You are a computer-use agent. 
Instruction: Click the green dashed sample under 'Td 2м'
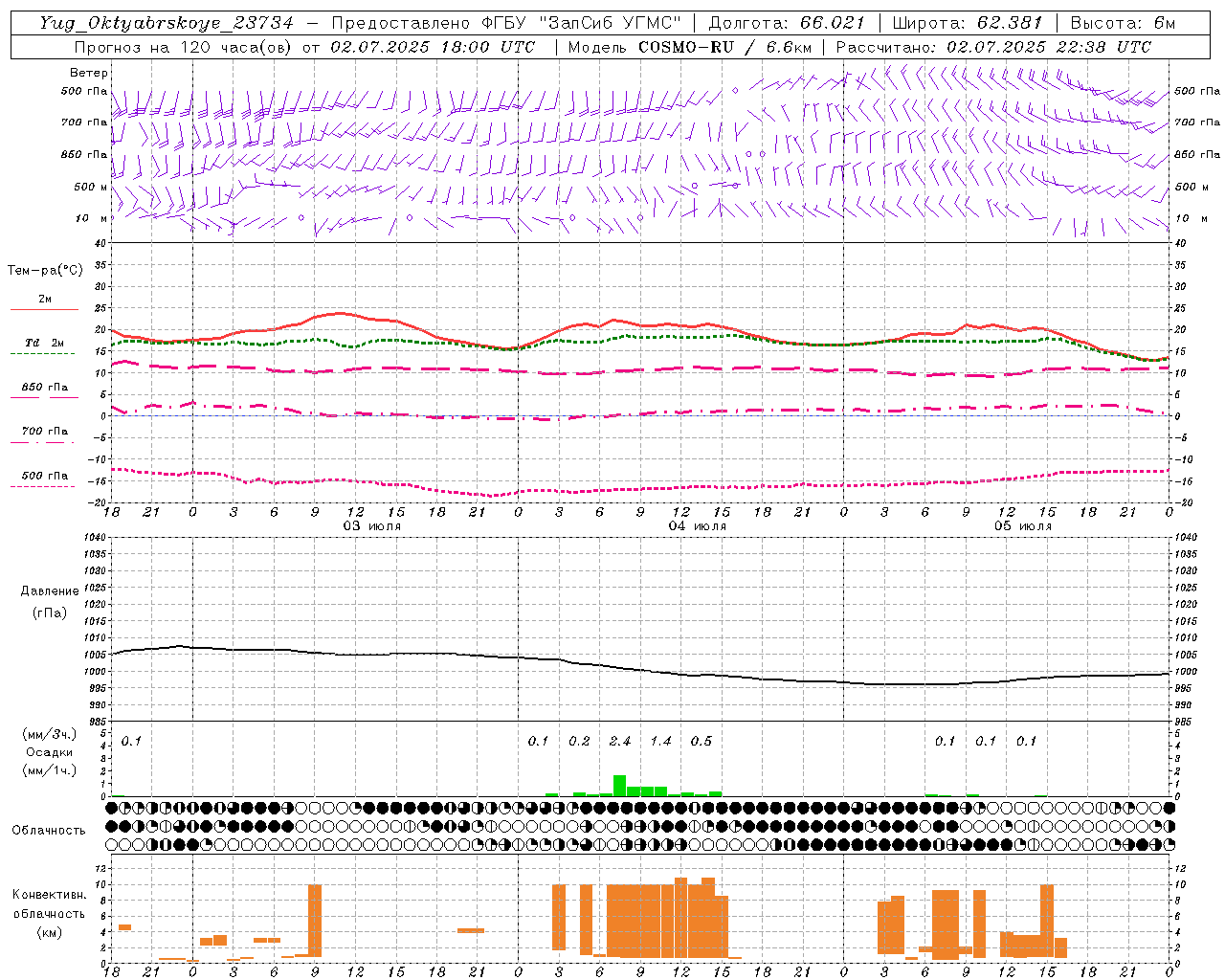point(42,354)
